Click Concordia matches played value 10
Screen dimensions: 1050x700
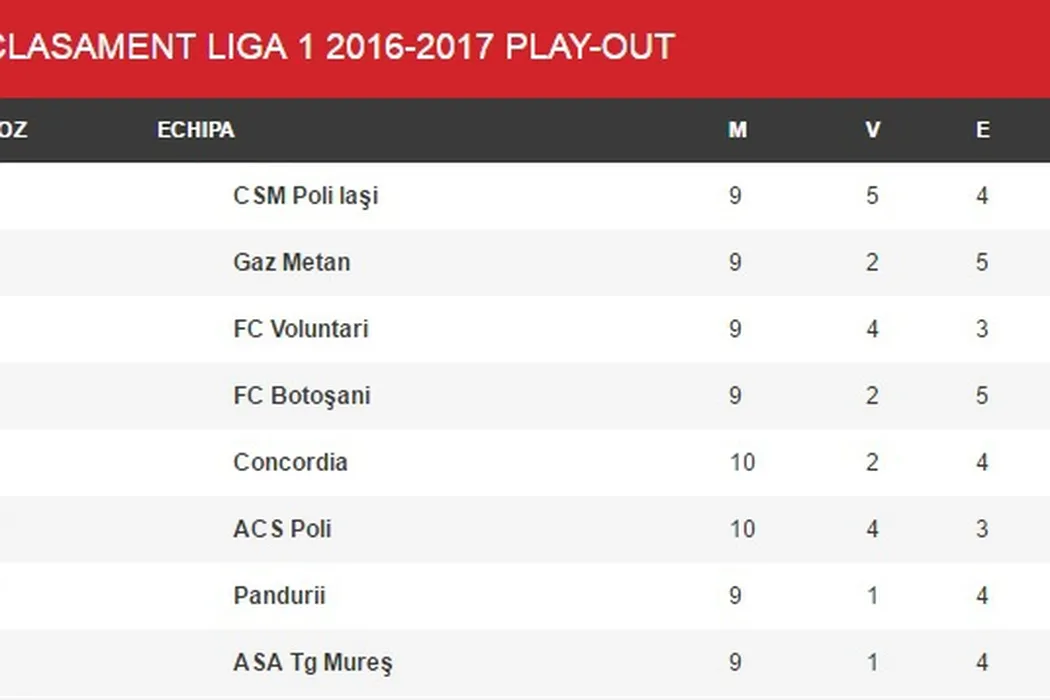pyautogui.click(x=742, y=462)
